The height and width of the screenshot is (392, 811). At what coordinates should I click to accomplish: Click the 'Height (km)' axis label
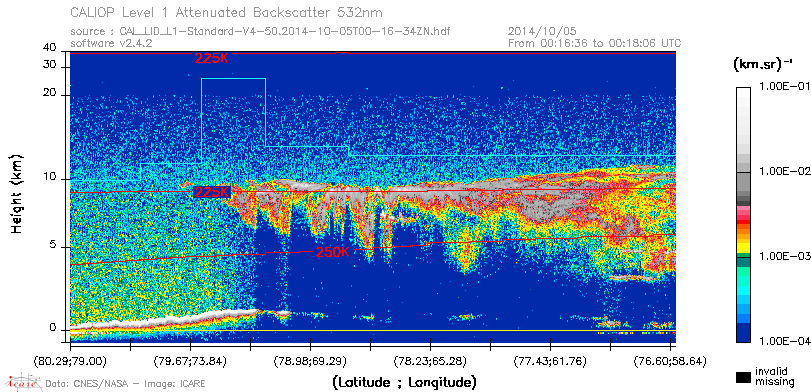[17, 193]
